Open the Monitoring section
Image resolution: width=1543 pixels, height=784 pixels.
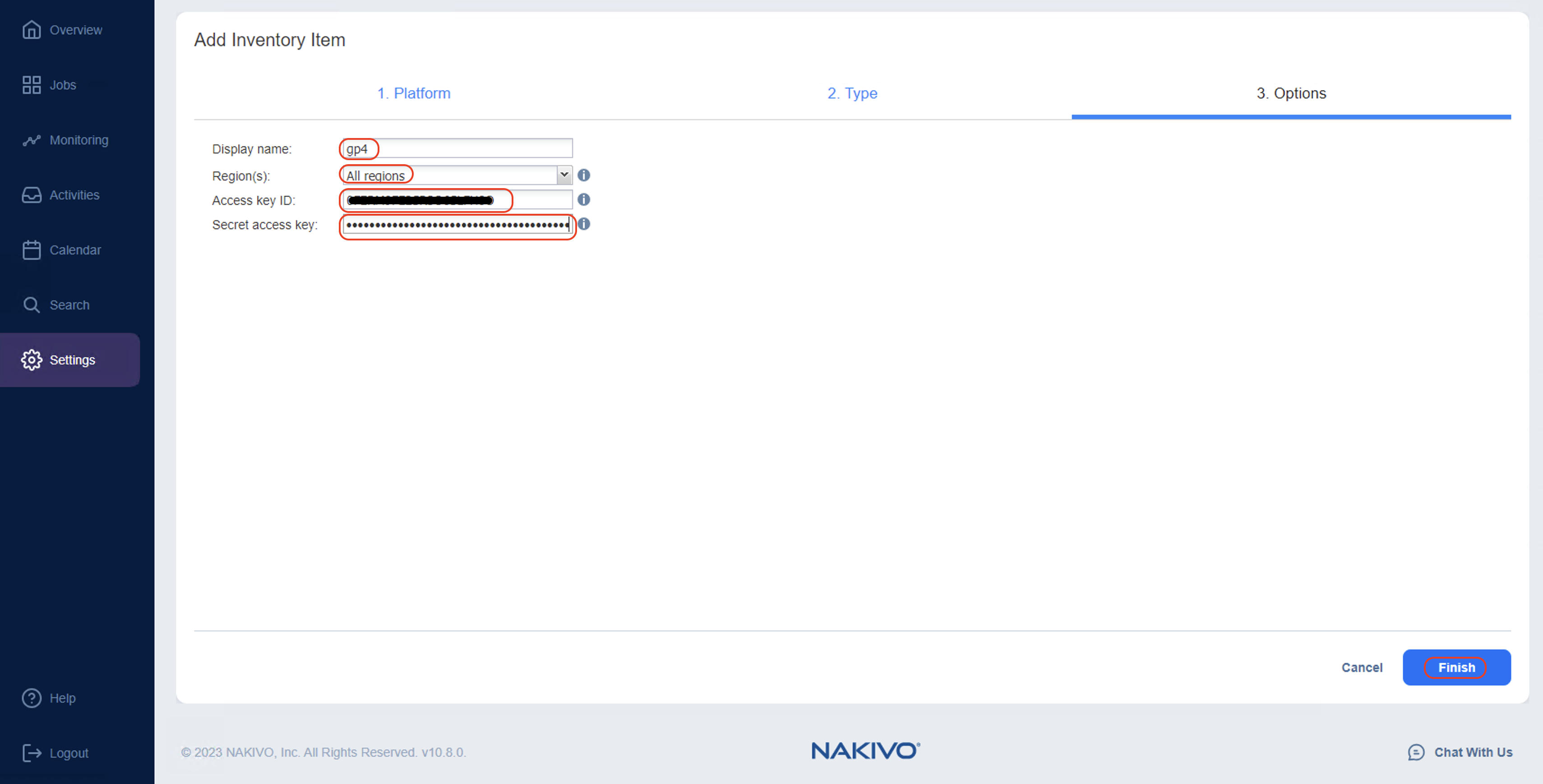pyautogui.click(x=79, y=140)
